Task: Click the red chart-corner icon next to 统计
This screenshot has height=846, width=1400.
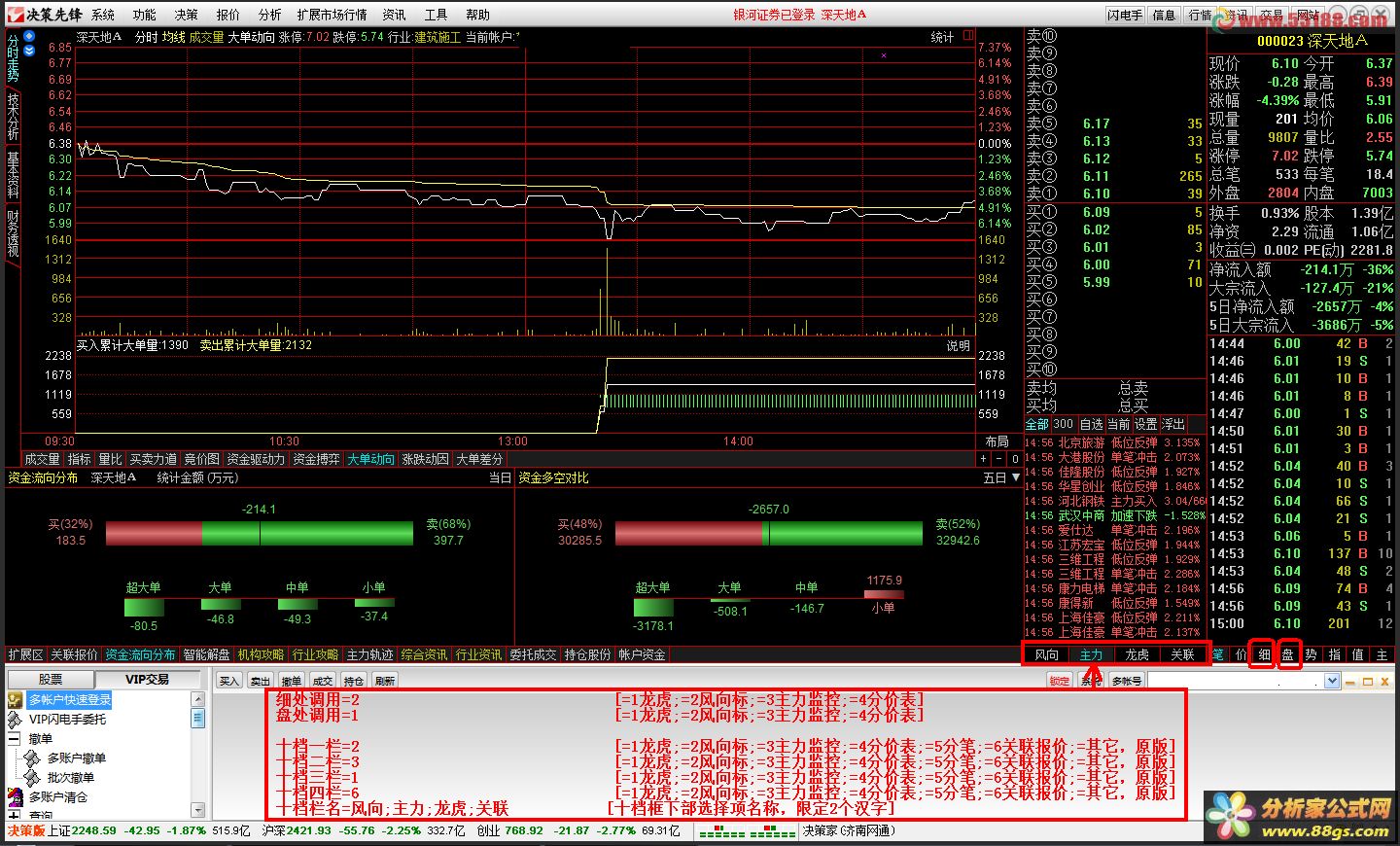Action: (x=968, y=36)
